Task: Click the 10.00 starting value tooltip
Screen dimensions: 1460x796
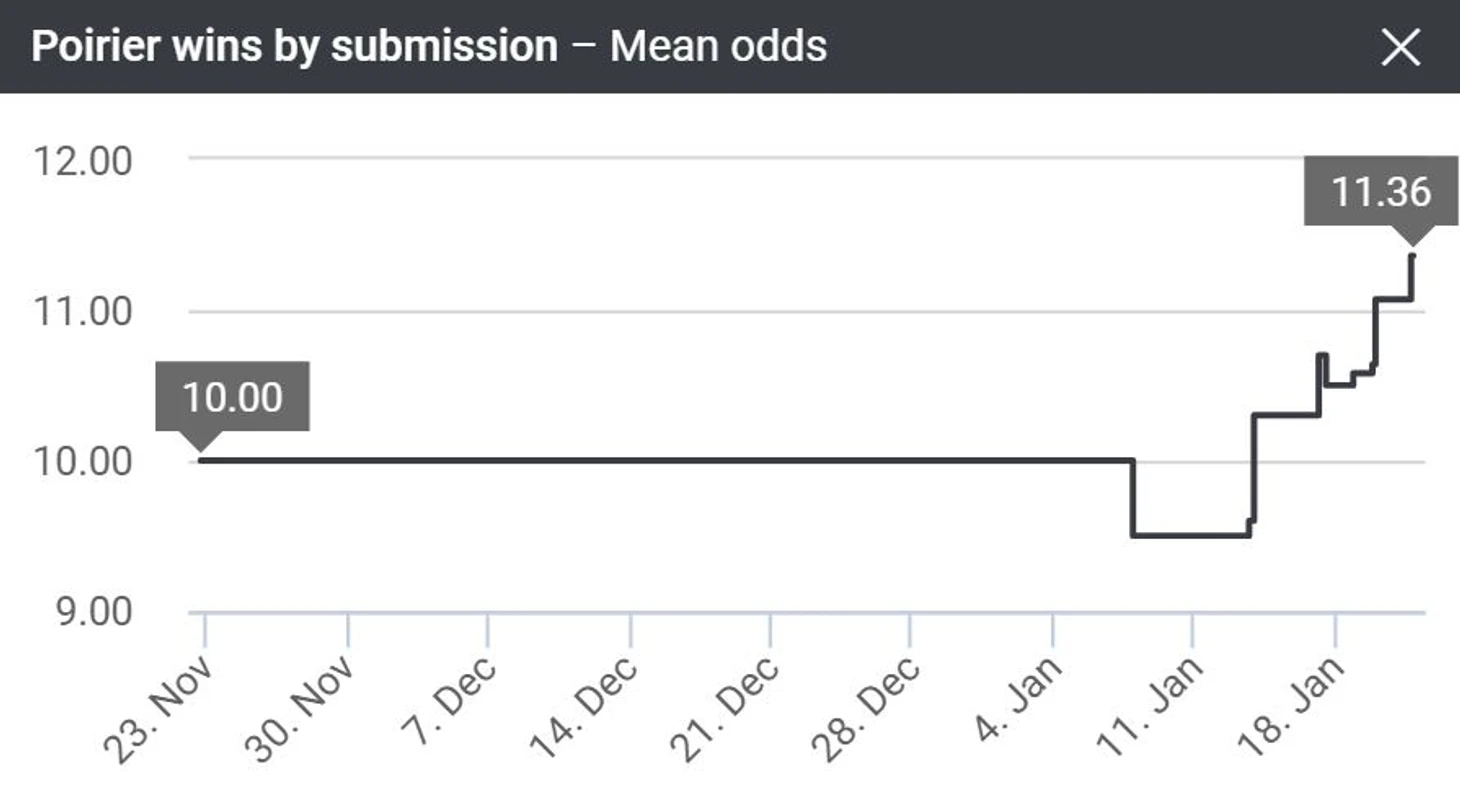Action: point(232,397)
